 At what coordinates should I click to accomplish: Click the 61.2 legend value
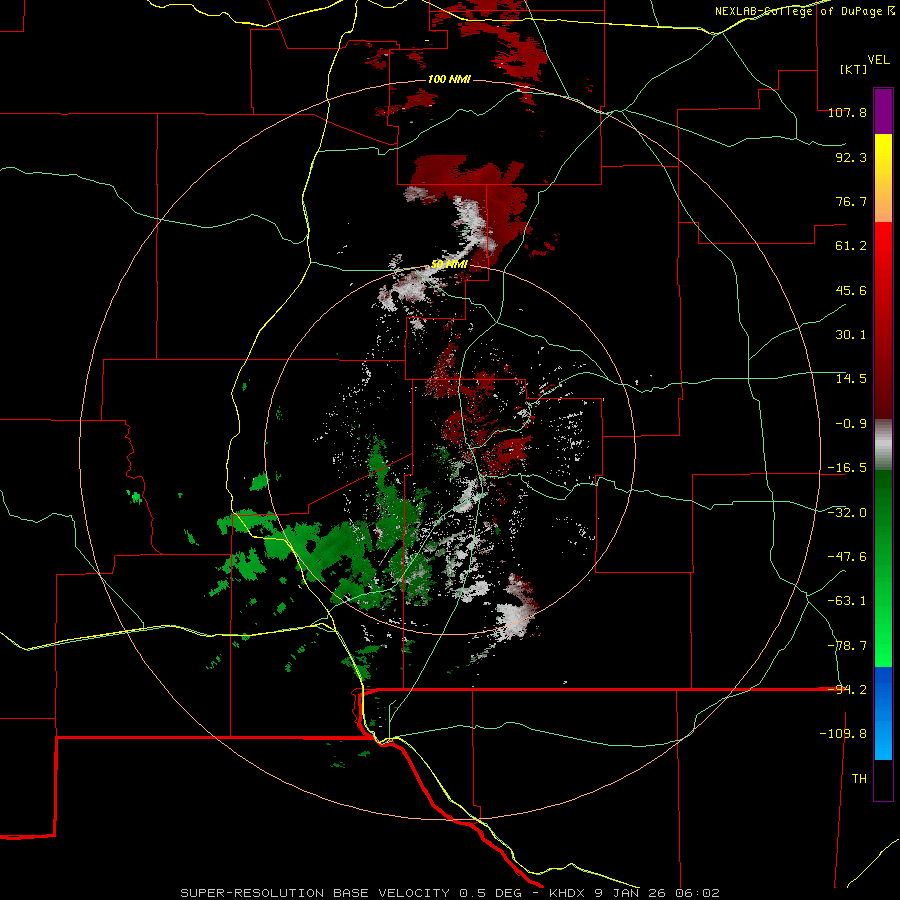tap(851, 246)
